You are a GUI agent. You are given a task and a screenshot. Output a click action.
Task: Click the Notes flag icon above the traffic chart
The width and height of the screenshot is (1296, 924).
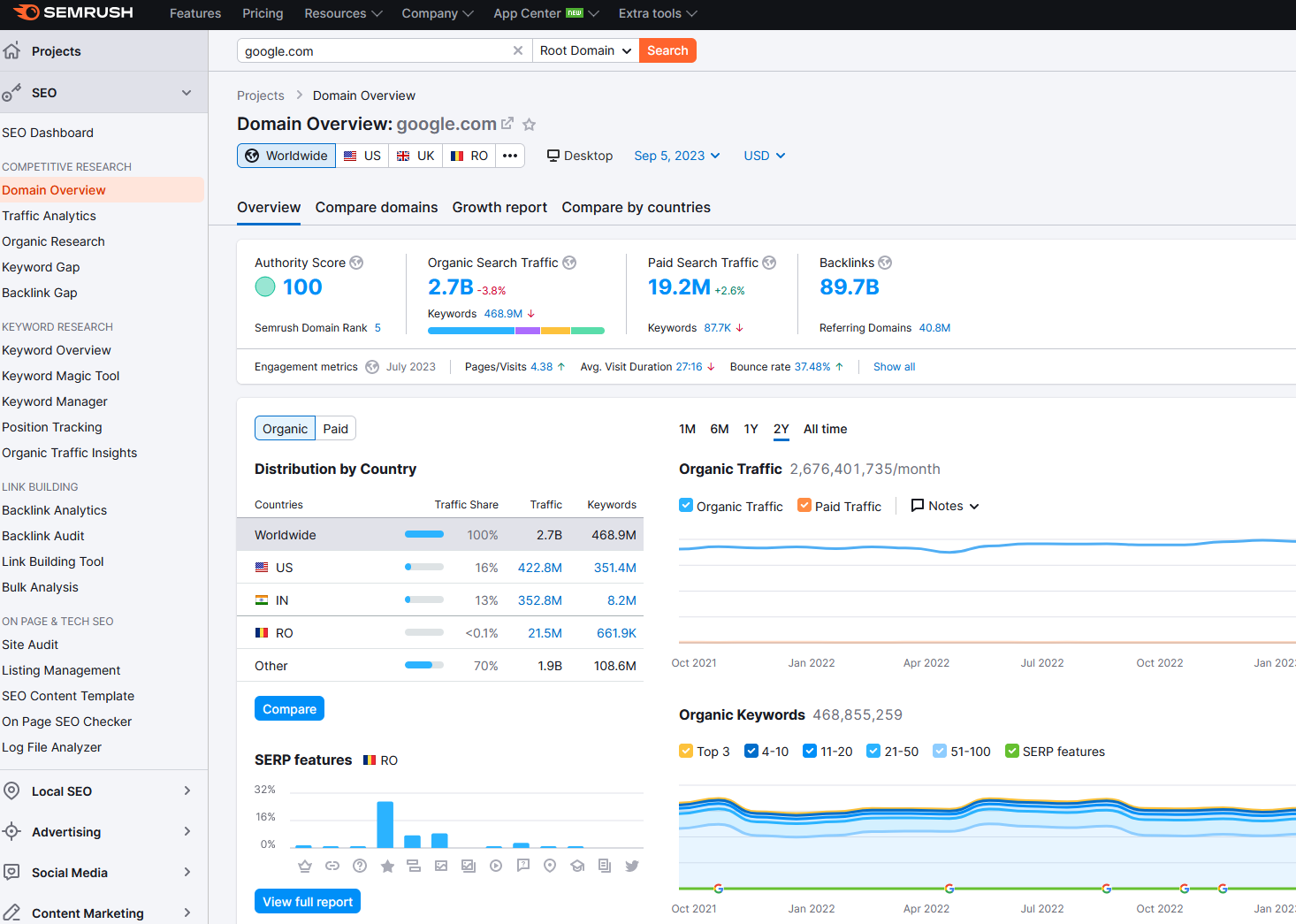point(917,505)
